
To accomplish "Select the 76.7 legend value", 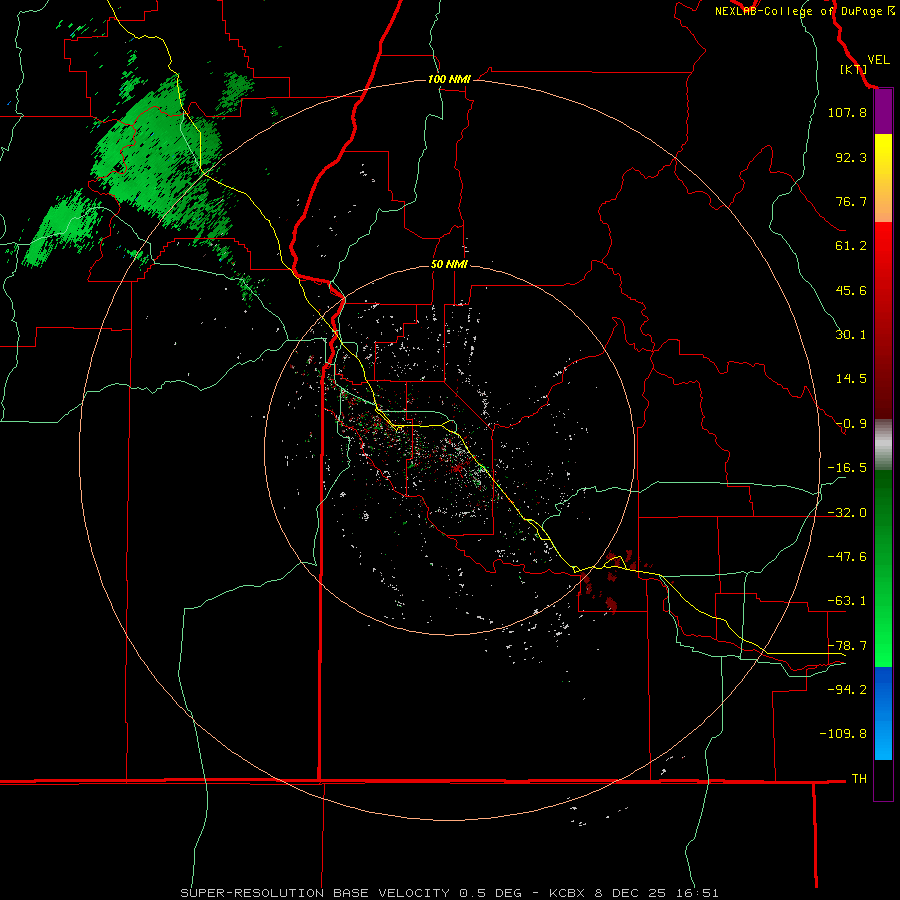I will click(x=851, y=201).
